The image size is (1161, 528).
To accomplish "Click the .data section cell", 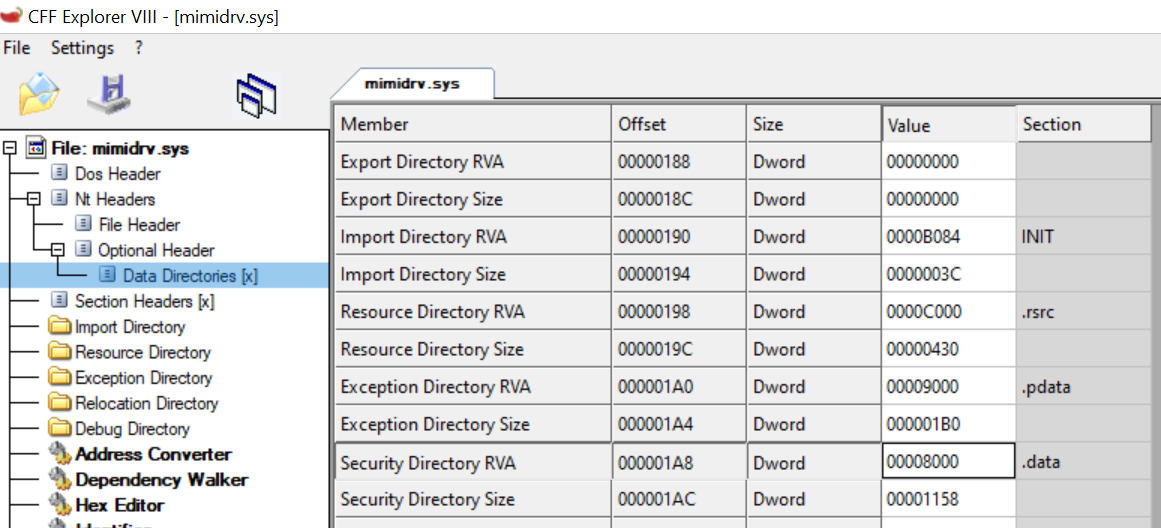I will click(1085, 462).
